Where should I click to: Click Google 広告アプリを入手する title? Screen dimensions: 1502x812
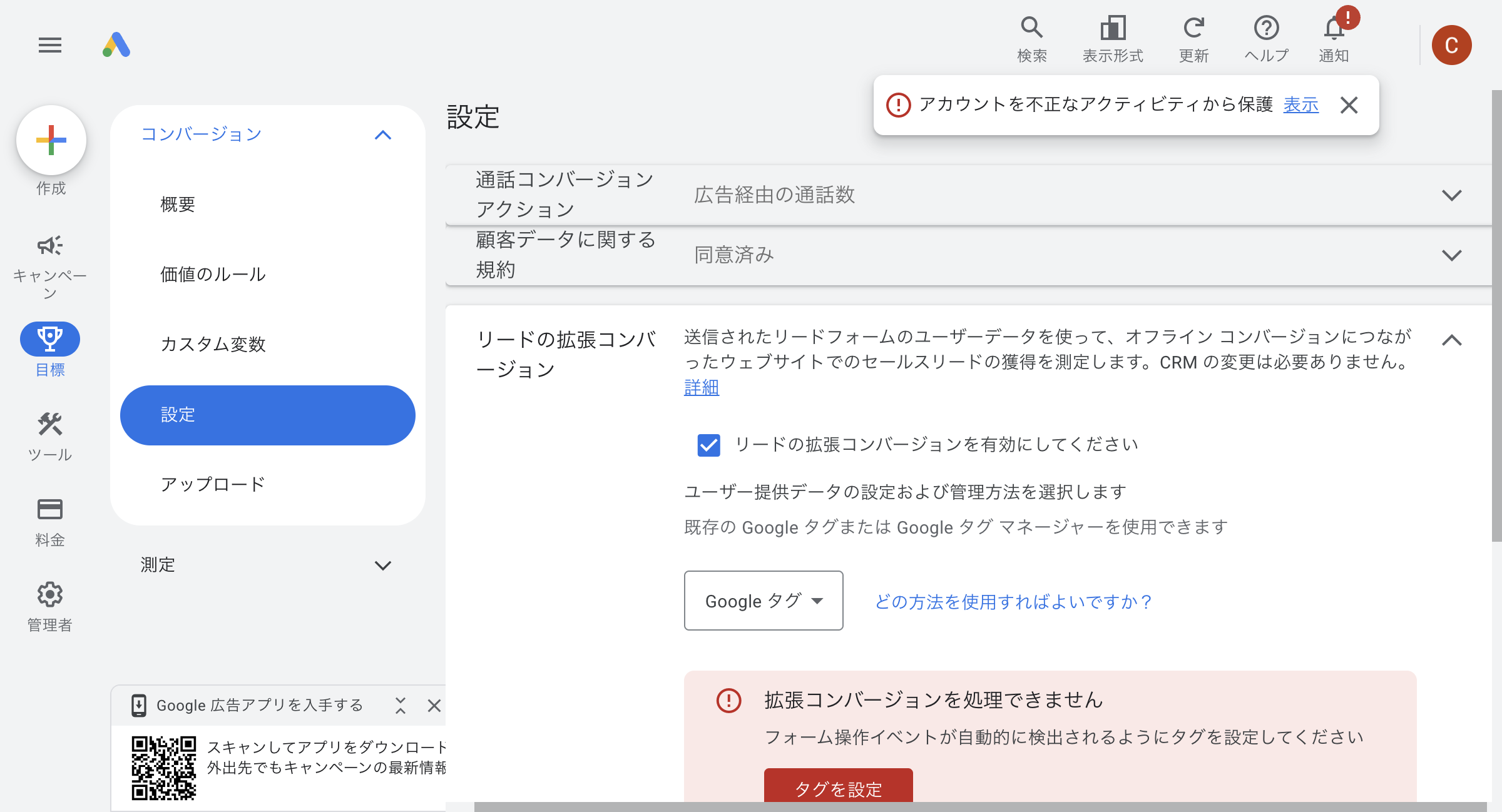(260, 706)
